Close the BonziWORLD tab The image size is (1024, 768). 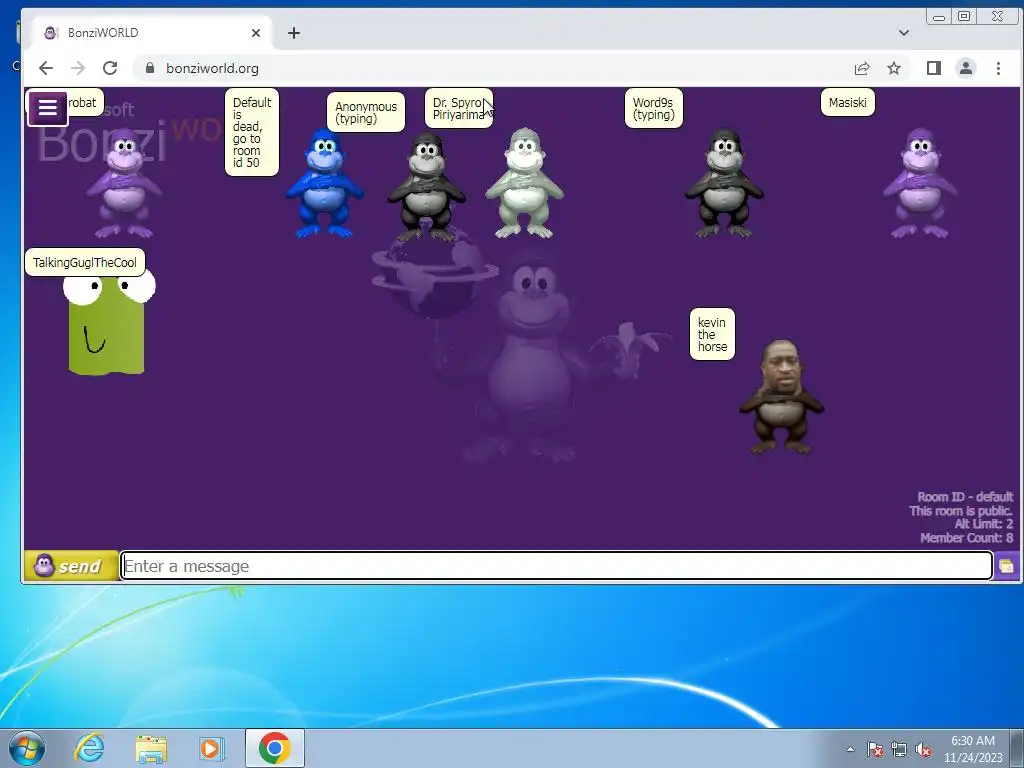tap(256, 33)
